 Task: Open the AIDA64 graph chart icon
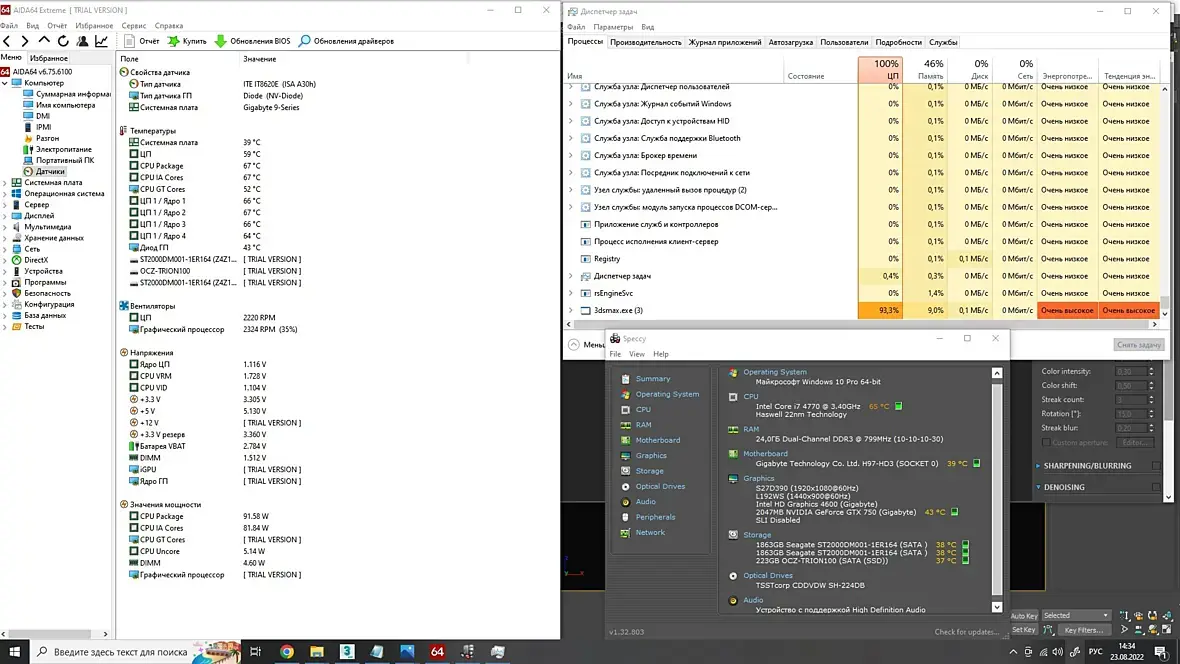tap(102, 41)
